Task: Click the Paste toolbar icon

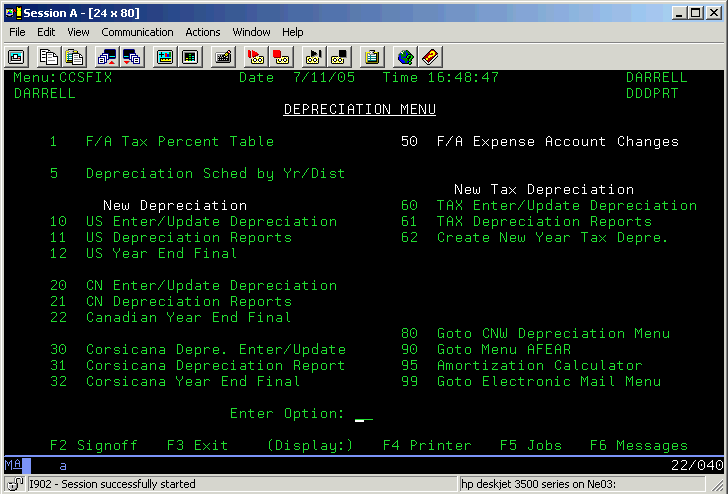Action: tap(75, 56)
